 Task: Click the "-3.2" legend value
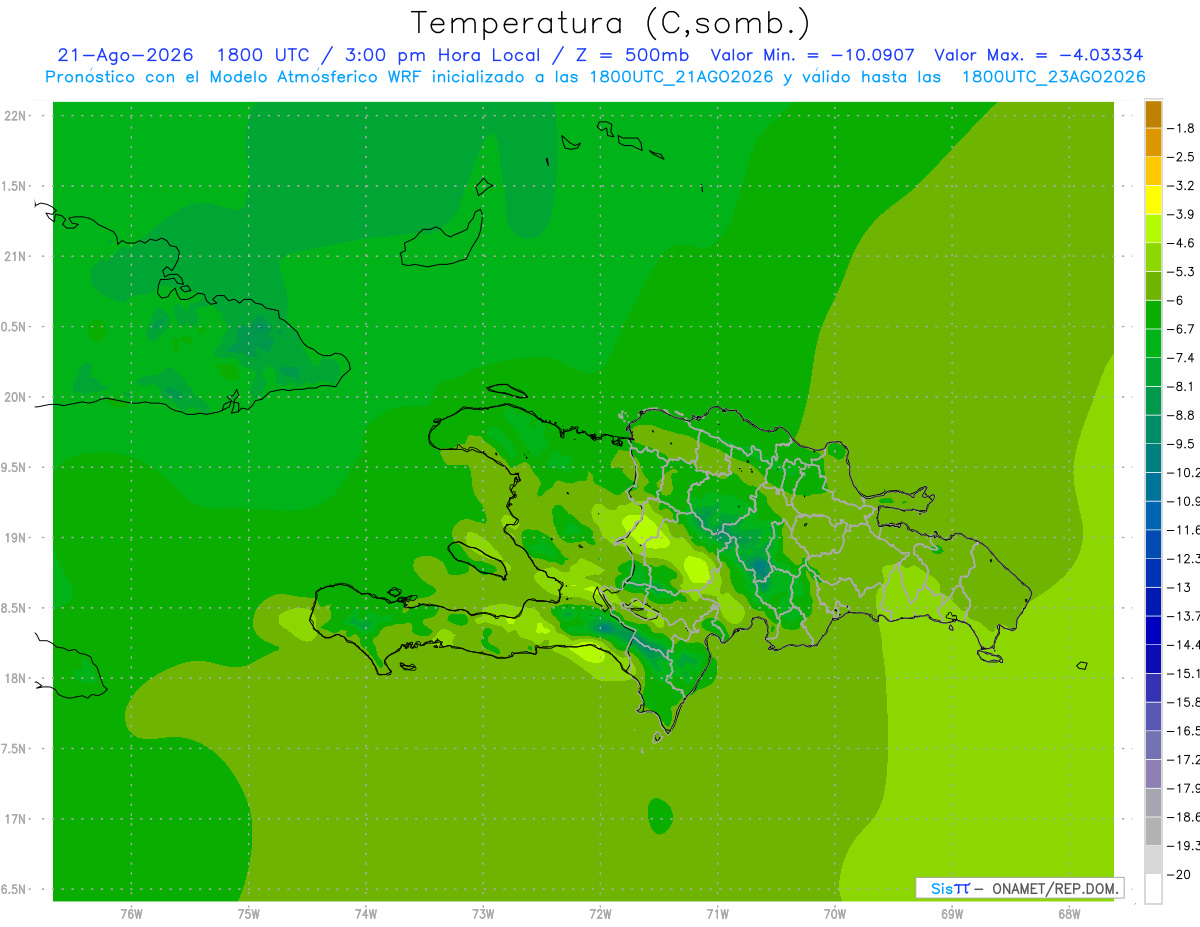(x=1182, y=186)
